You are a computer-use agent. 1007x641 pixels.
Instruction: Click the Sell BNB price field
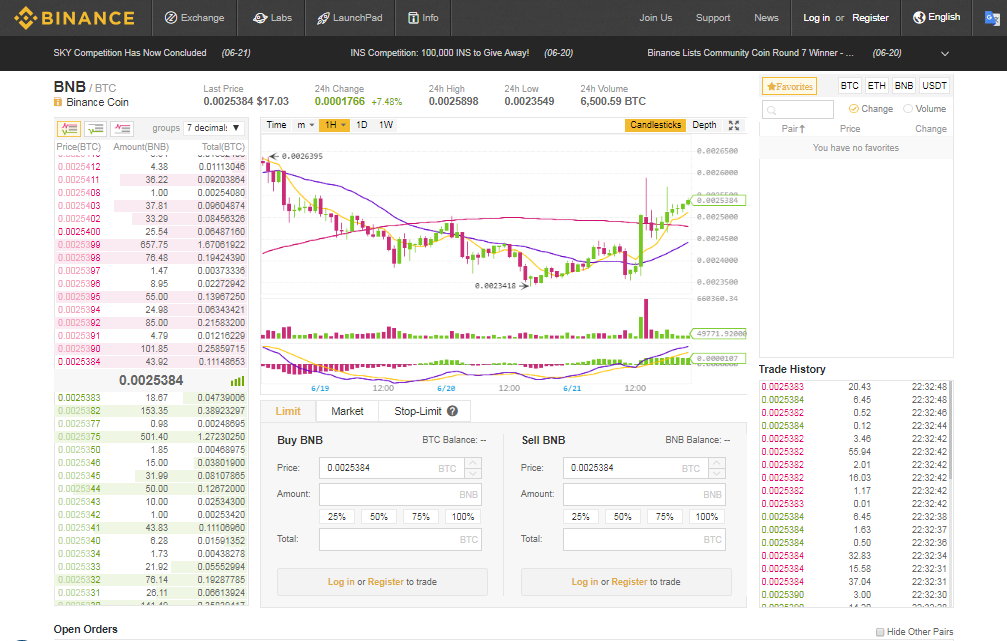click(x=636, y=468)
